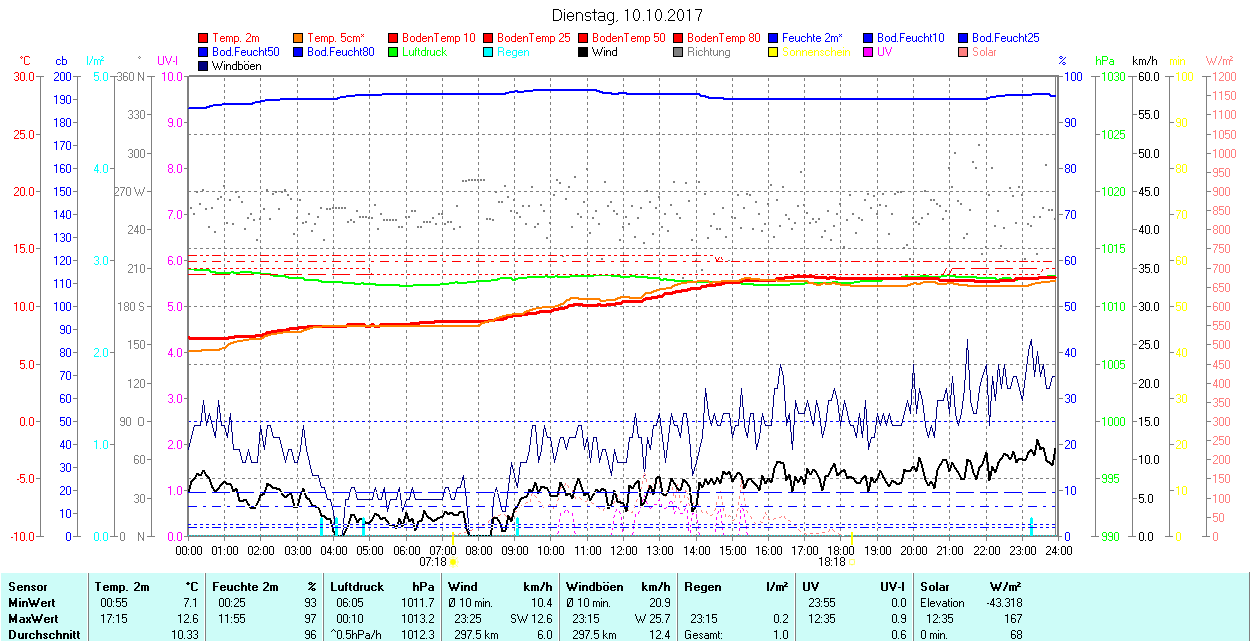Select the black Wind legend swatch

point(584,52)
